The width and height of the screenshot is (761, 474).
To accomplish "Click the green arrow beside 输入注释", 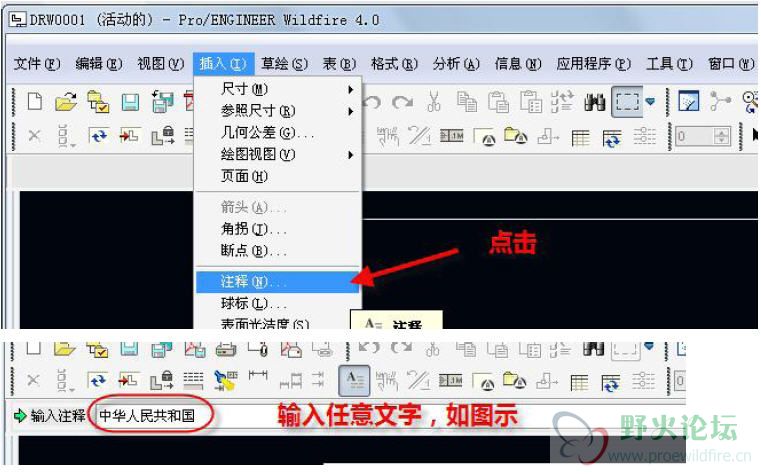I will pos(20,416).
